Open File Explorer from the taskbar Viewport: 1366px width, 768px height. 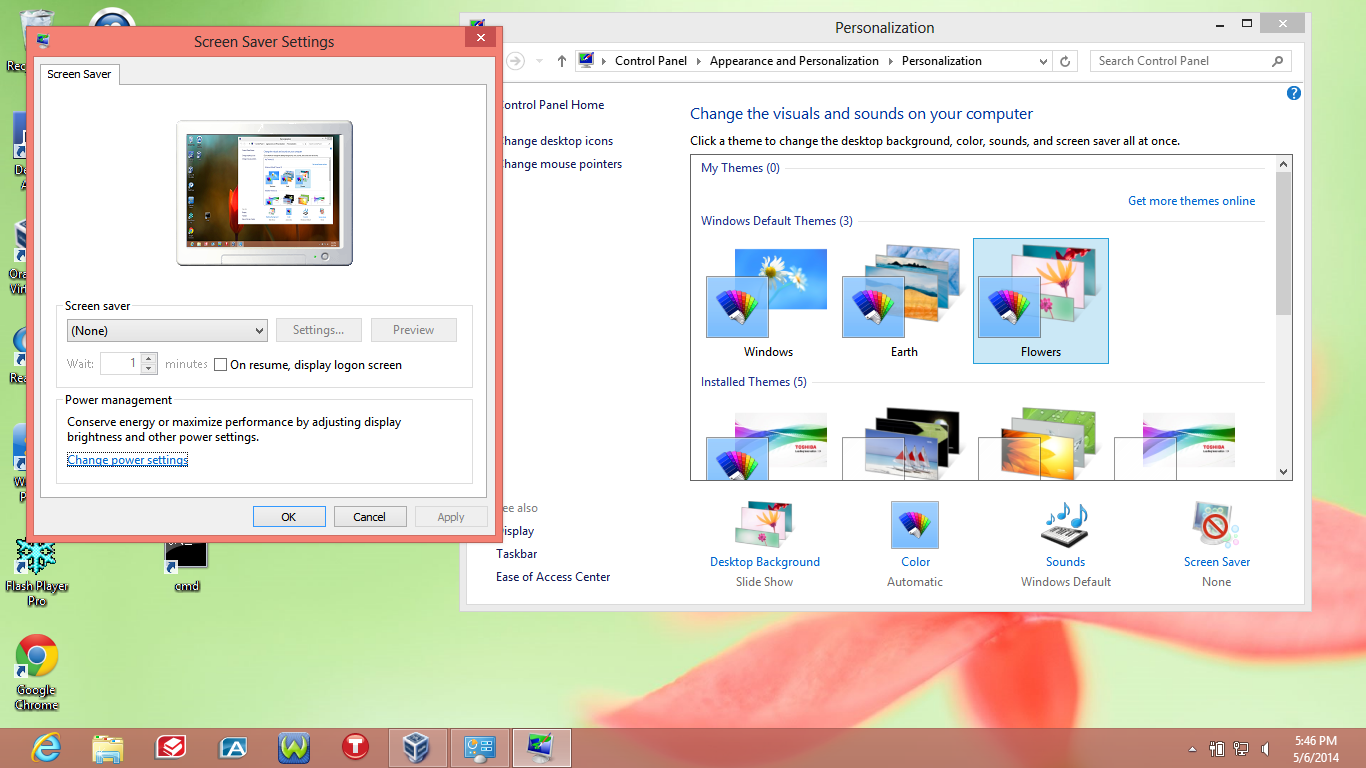pyautogui.click(x=108, y=748)
